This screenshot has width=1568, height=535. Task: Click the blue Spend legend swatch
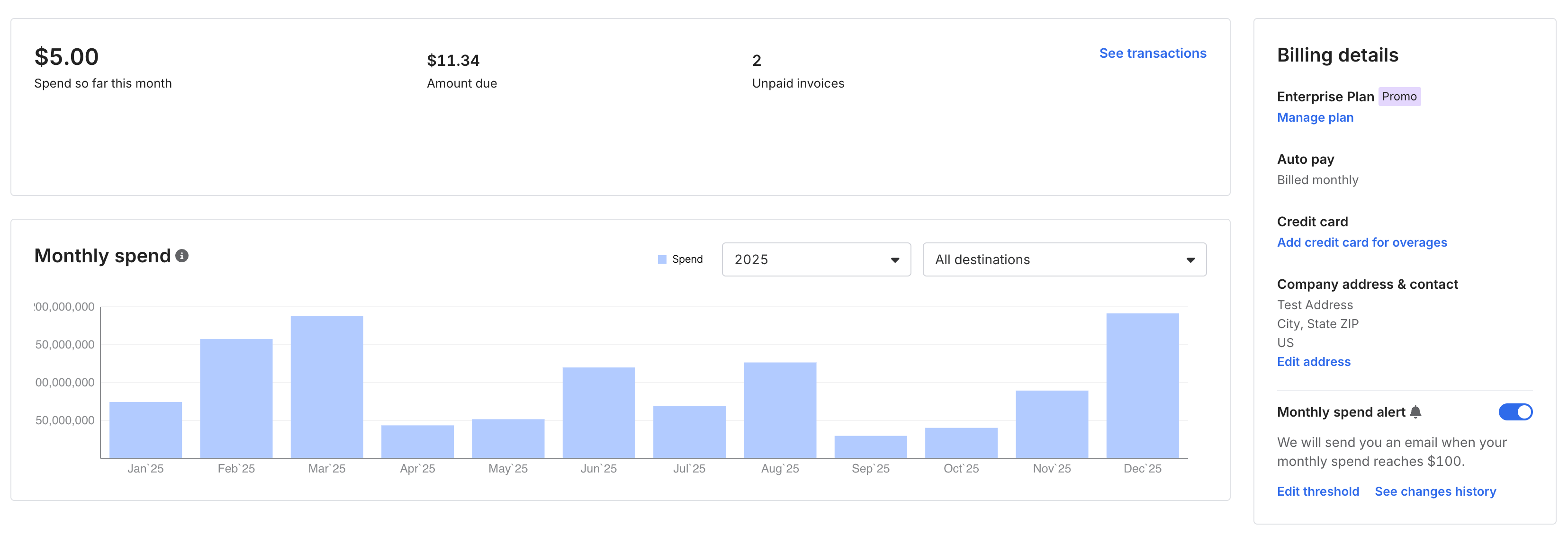662,260
